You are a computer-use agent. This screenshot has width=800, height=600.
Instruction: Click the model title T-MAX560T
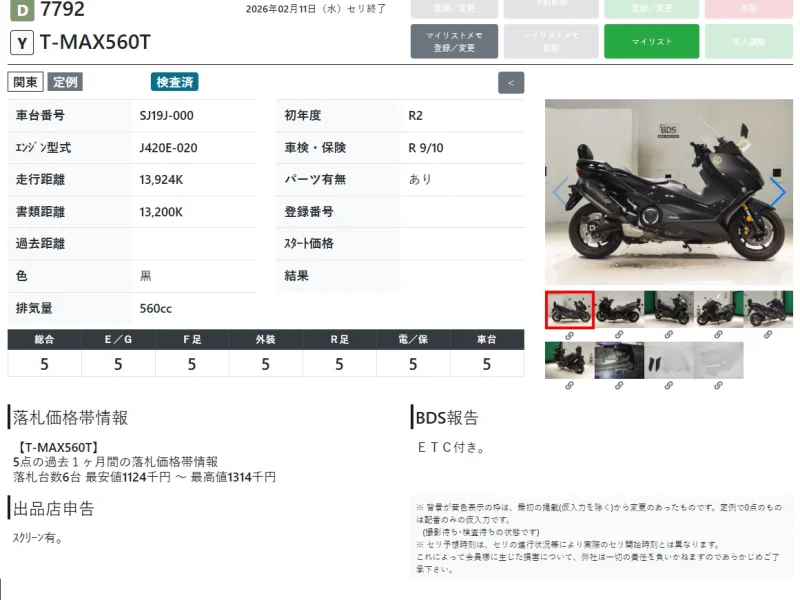pyautogui.click(x=95, y=42)
